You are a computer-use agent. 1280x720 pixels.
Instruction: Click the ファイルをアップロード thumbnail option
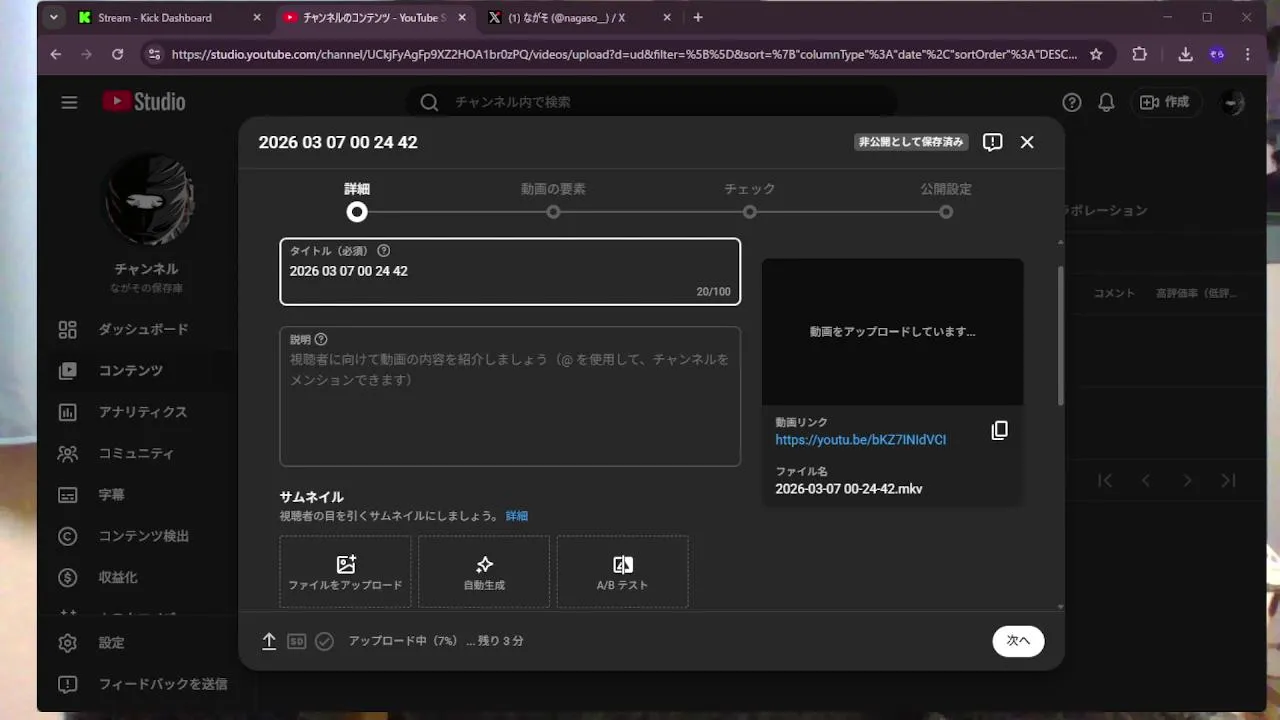(345, 572)
